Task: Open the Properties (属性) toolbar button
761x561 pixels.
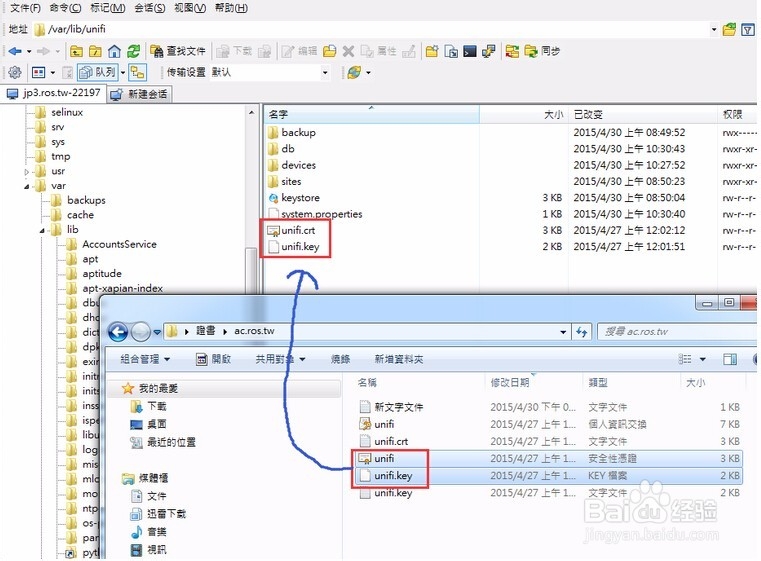Action: (379, 51)
